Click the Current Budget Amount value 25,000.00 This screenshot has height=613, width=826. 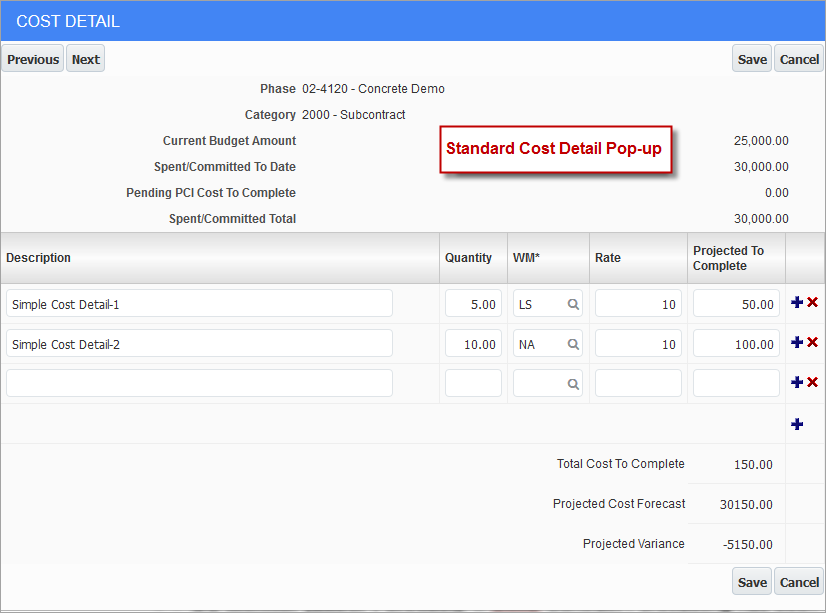tap(761, 141)
